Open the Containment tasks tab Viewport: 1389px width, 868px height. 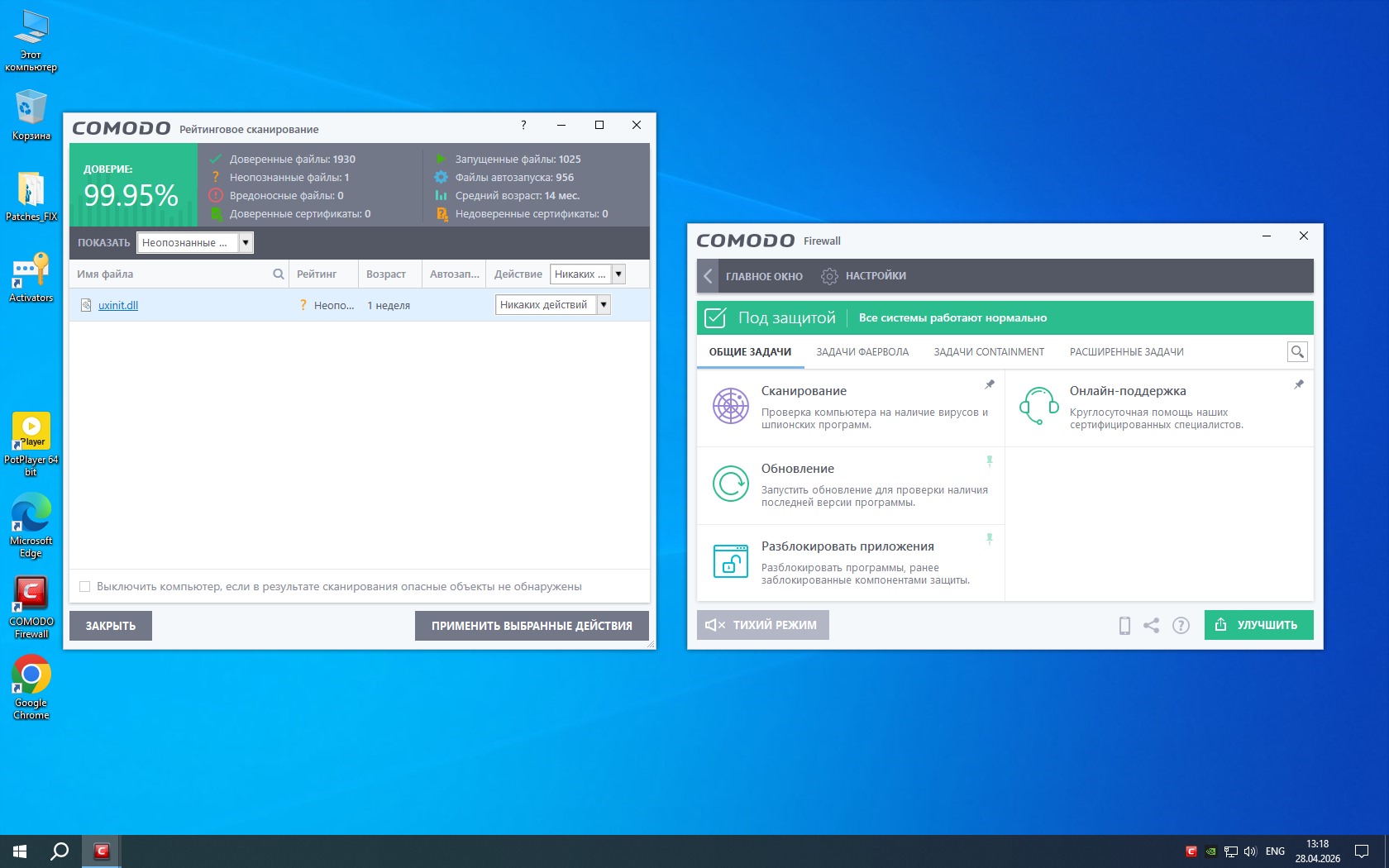click(989, 352)
